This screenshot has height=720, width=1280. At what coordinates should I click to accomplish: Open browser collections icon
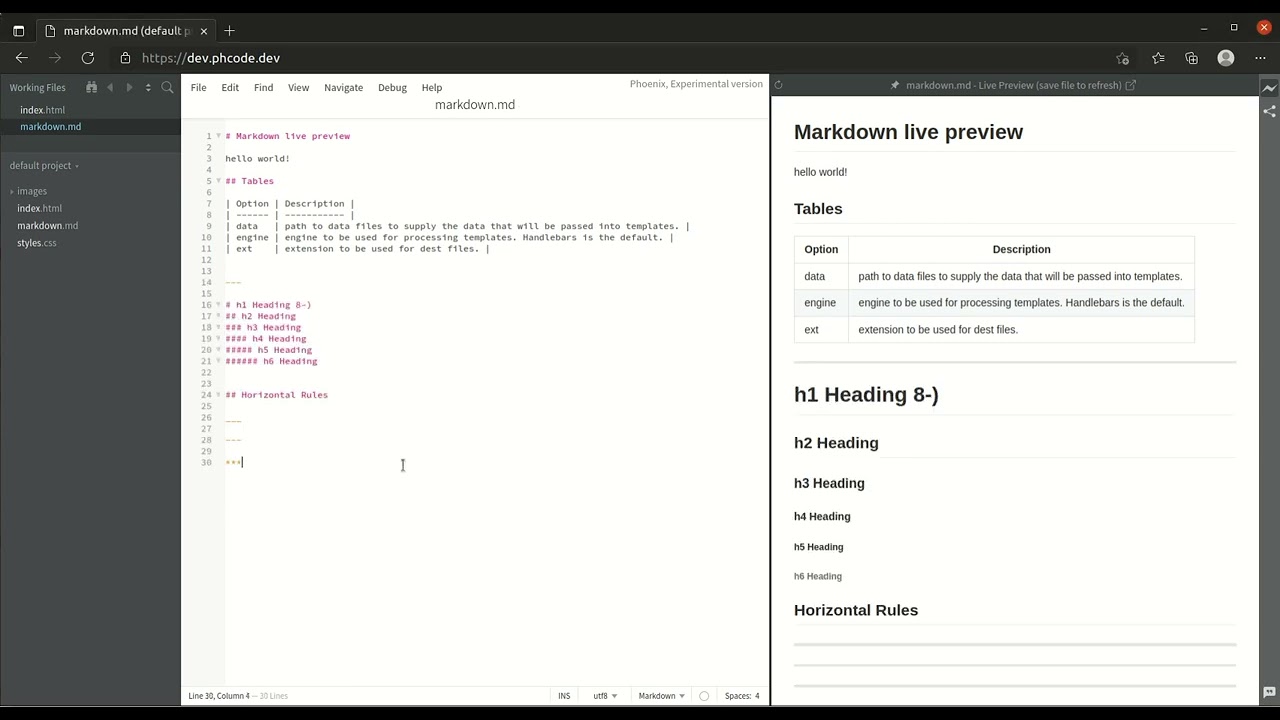coord(1192,58)
